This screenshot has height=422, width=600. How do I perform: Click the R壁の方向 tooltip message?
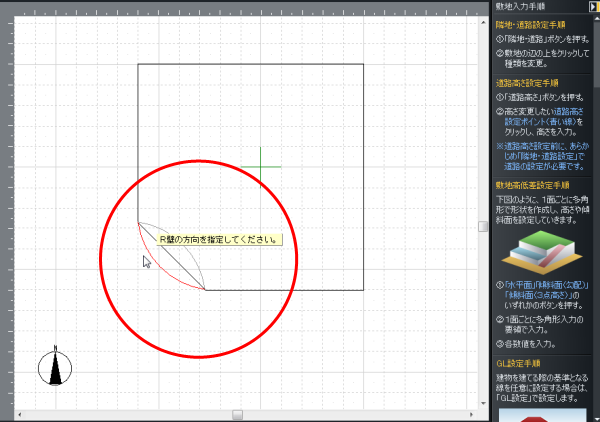[x=219, y=239]
